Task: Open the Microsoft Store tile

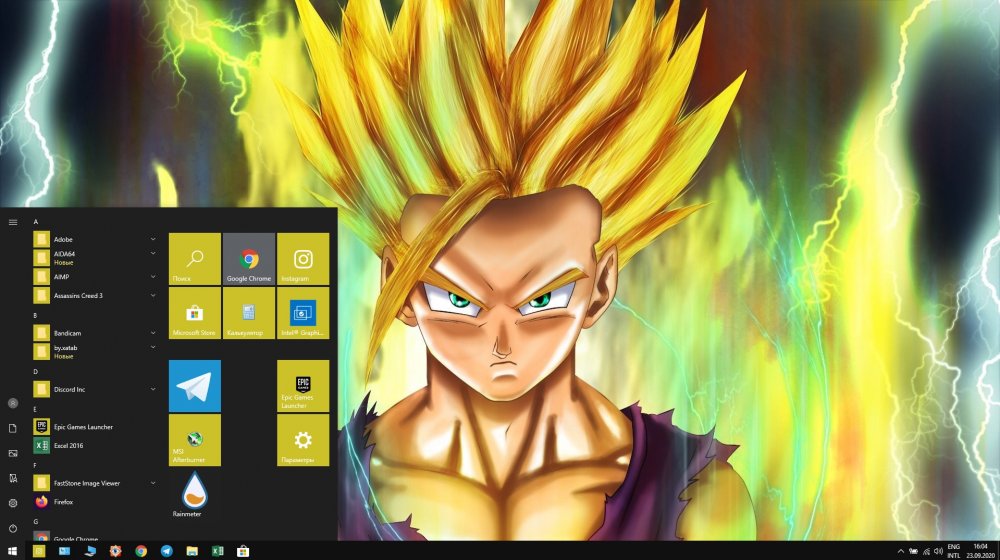Action: [x=194, y=313]
